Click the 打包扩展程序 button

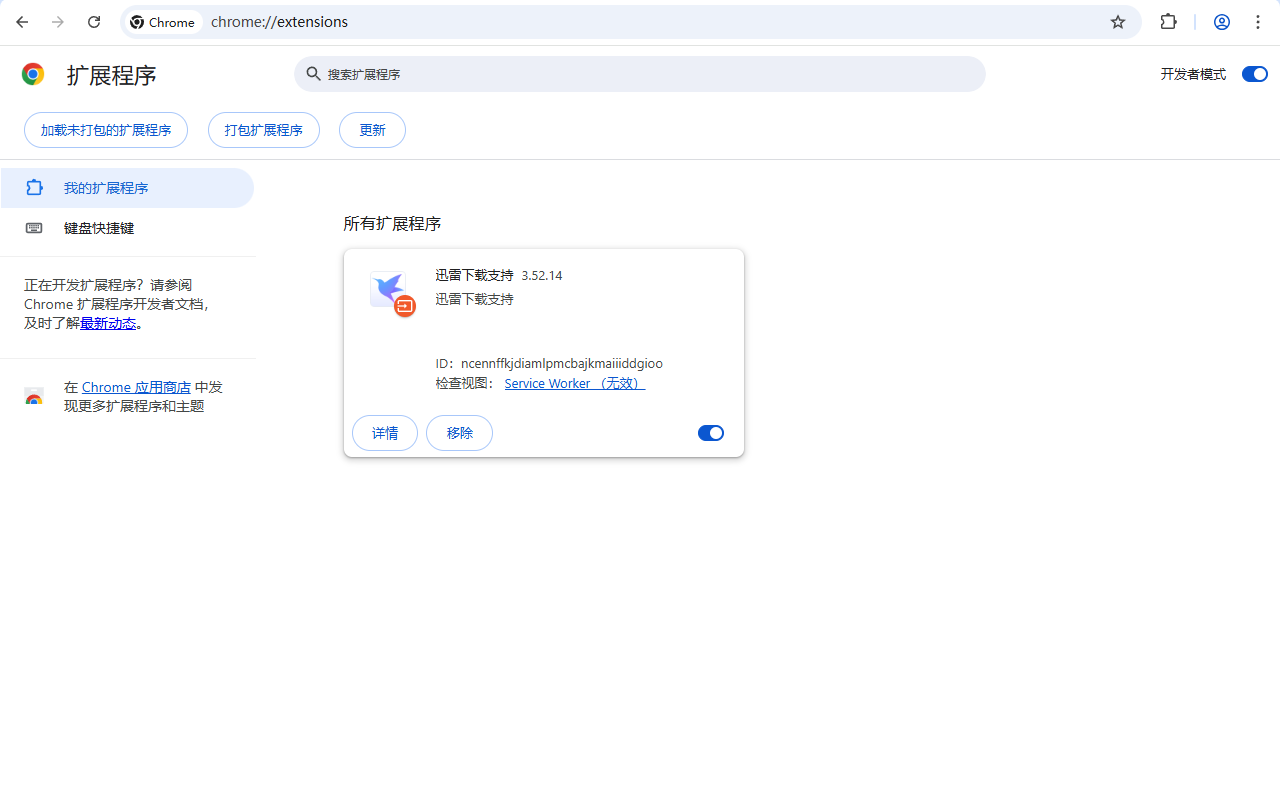tap(264, 130)
